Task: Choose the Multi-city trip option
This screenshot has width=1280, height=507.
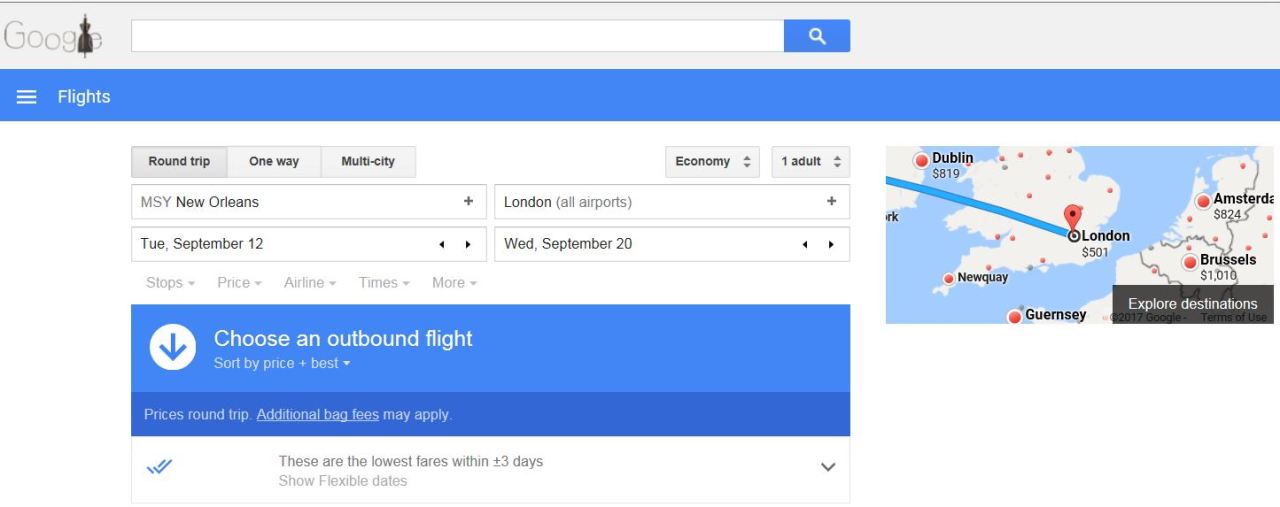Action: coord(368,162)
